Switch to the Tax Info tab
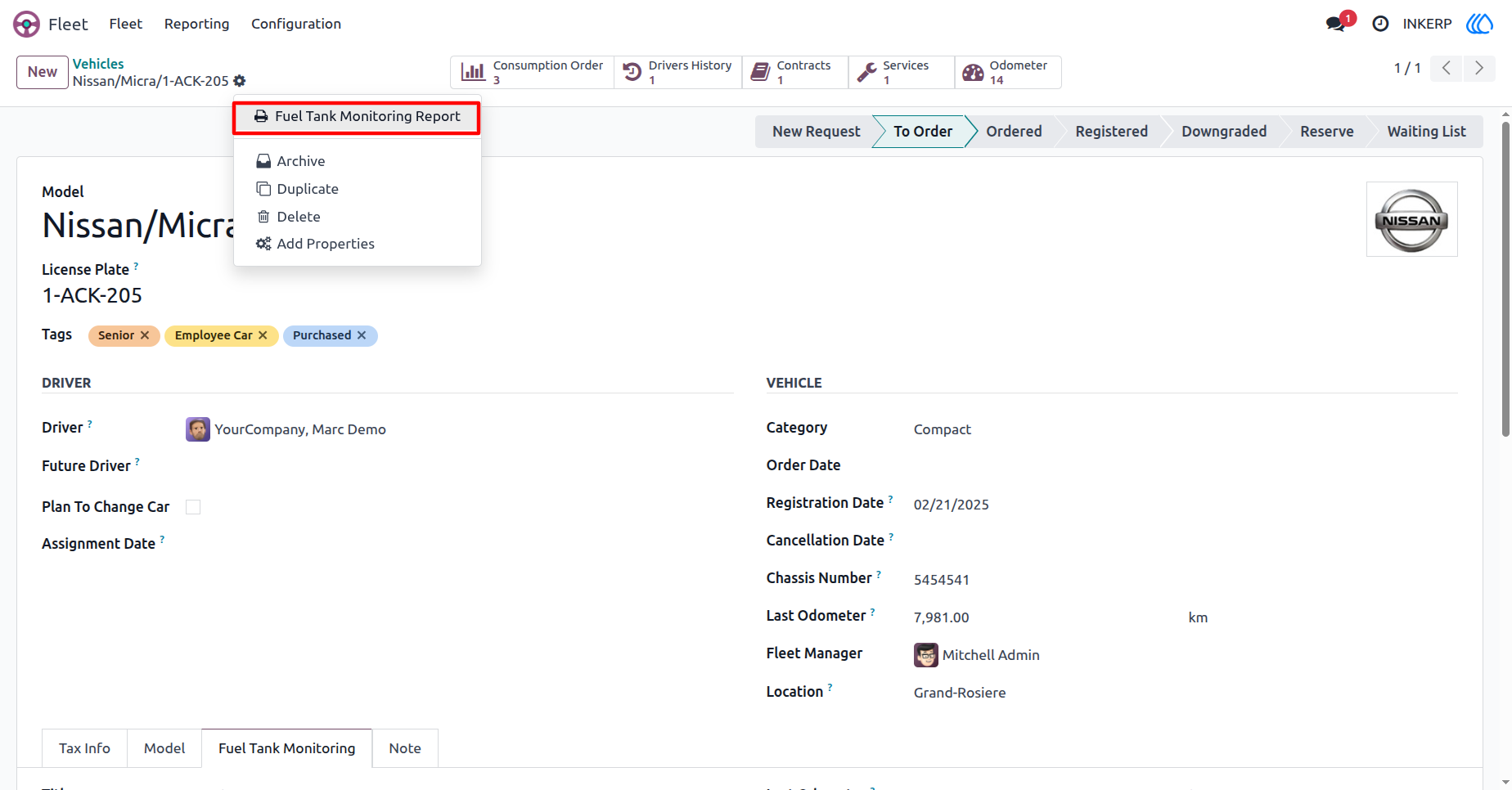 pos(84,748)
